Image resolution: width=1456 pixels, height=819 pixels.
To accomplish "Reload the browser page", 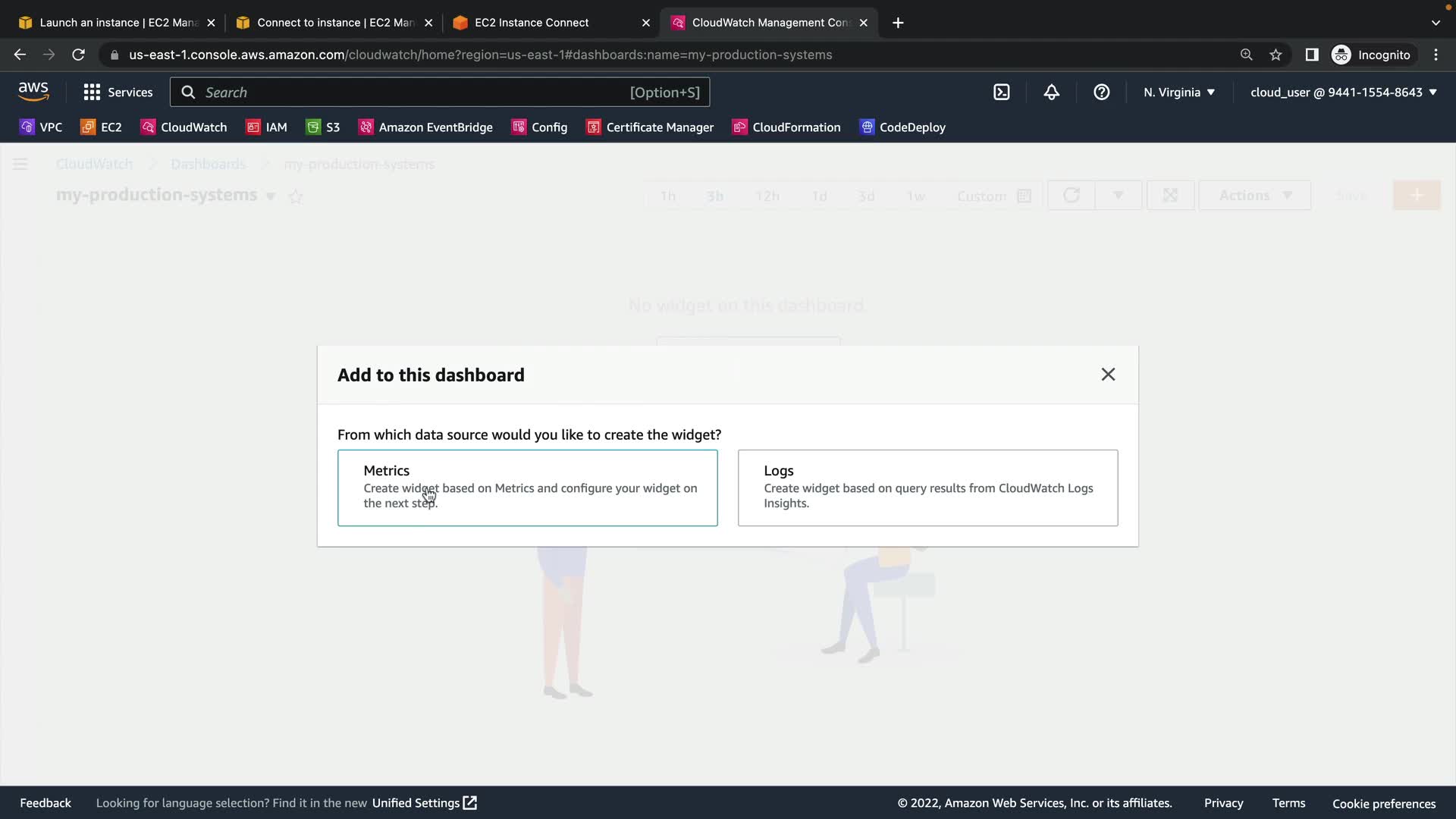I will click(x=78, y=55).
